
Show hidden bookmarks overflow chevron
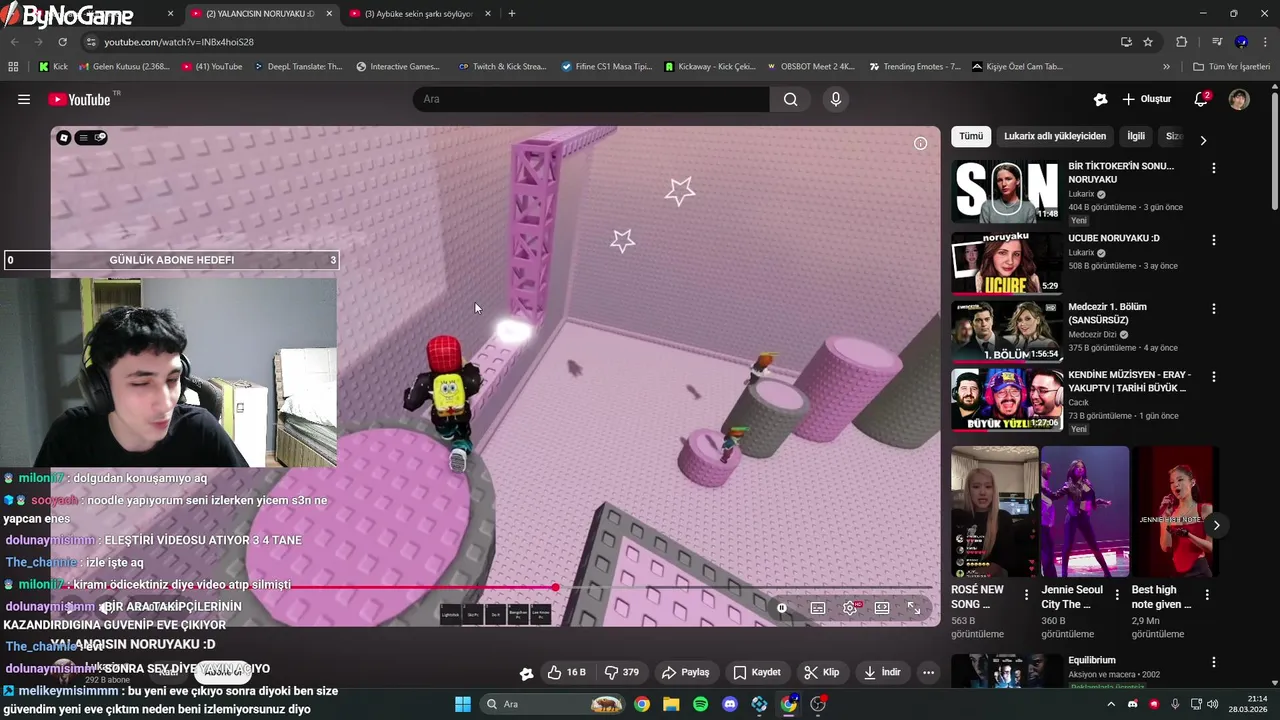pos(1166,67)
